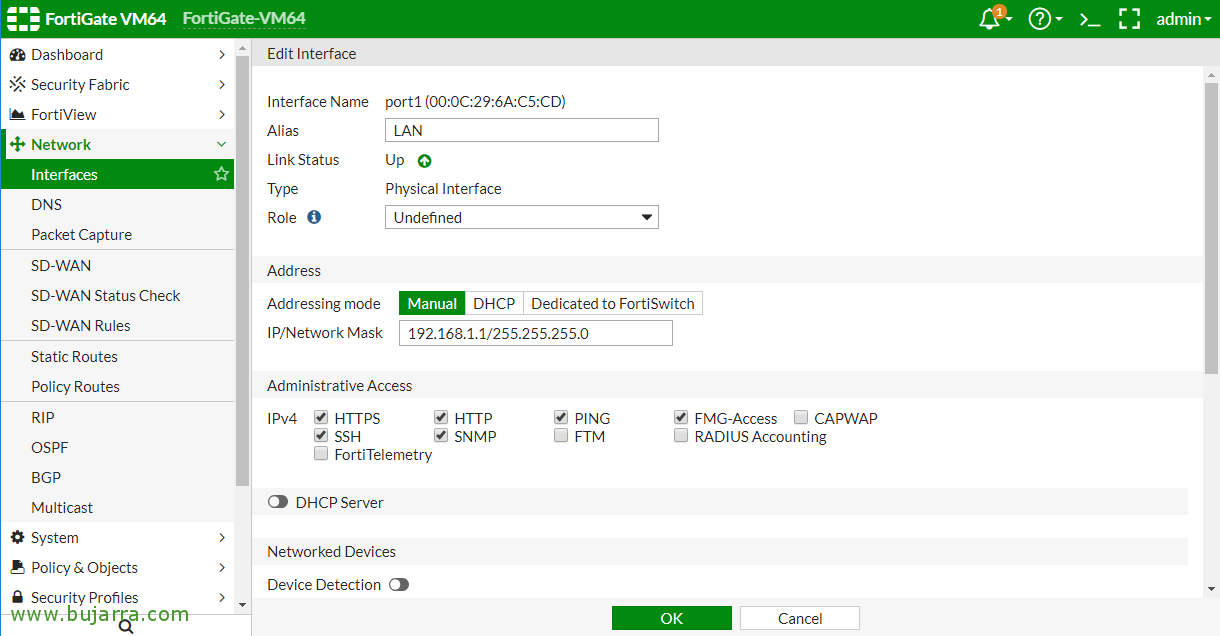Enable the CAPWAP checkbox
This screenshot has height=636, width=1220.
801,418
